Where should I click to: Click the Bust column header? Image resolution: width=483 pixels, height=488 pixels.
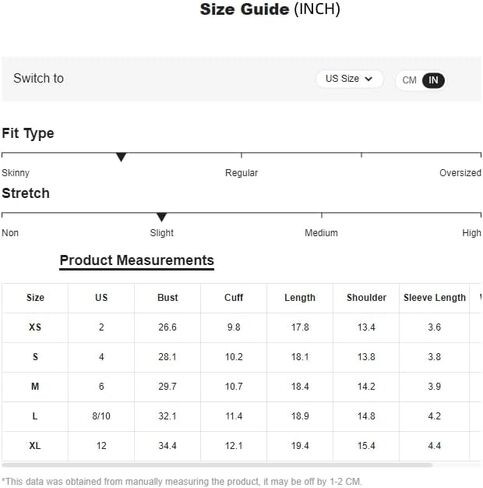pos(168,298)
